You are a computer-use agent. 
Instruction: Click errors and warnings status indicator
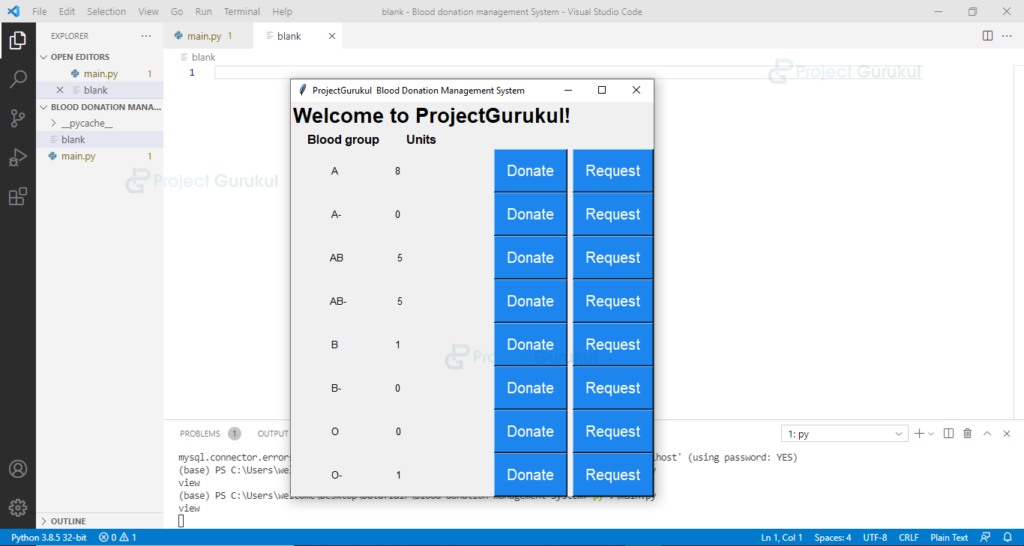(118, 538)
